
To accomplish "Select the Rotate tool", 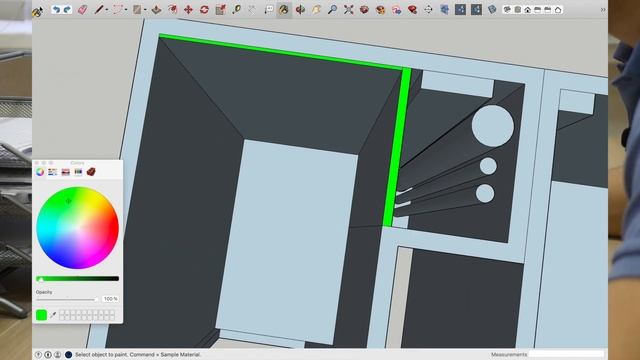I will [204, 9].
